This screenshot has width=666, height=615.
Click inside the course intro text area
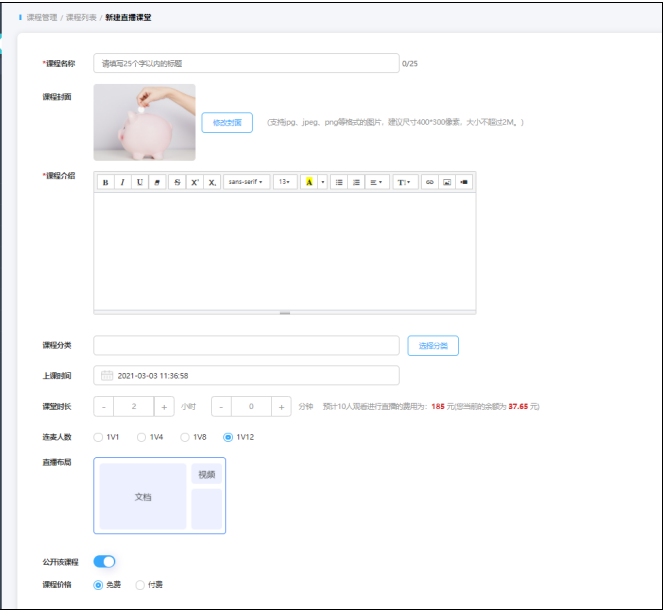pos(285,251)
